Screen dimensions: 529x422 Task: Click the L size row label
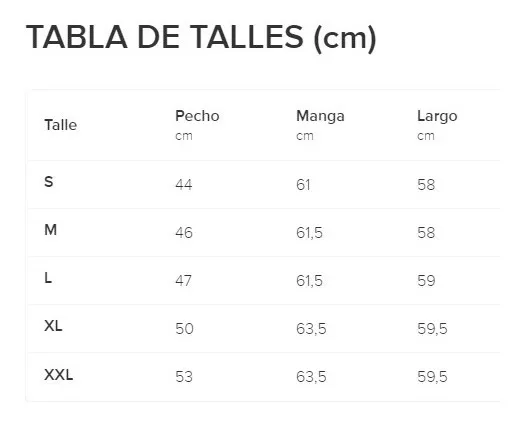[48, 278]
